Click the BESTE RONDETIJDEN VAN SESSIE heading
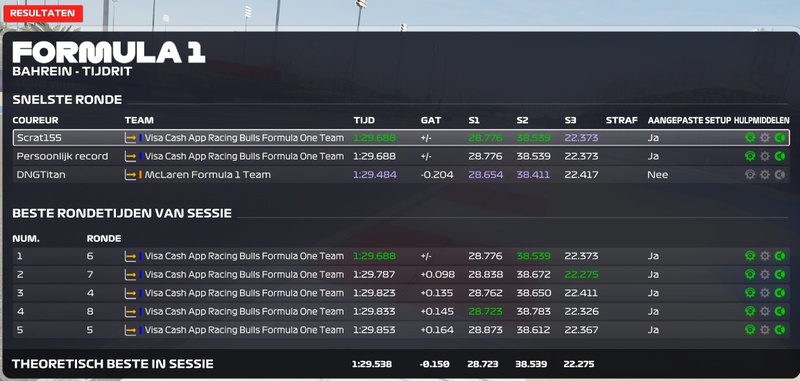Screen dimensions: 800x381 pos(122,213)
